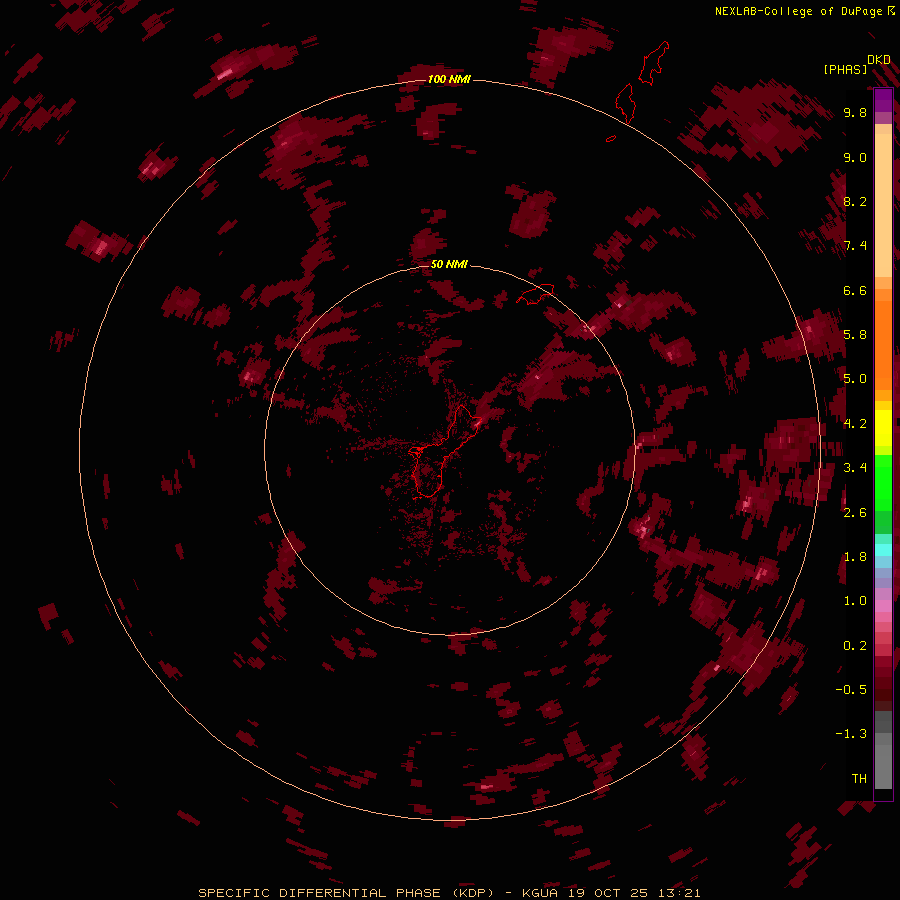The width and height of the screenshot is (900, 900).
Task: Click the 0.2 legend value
Action: [x=855, y=646]
